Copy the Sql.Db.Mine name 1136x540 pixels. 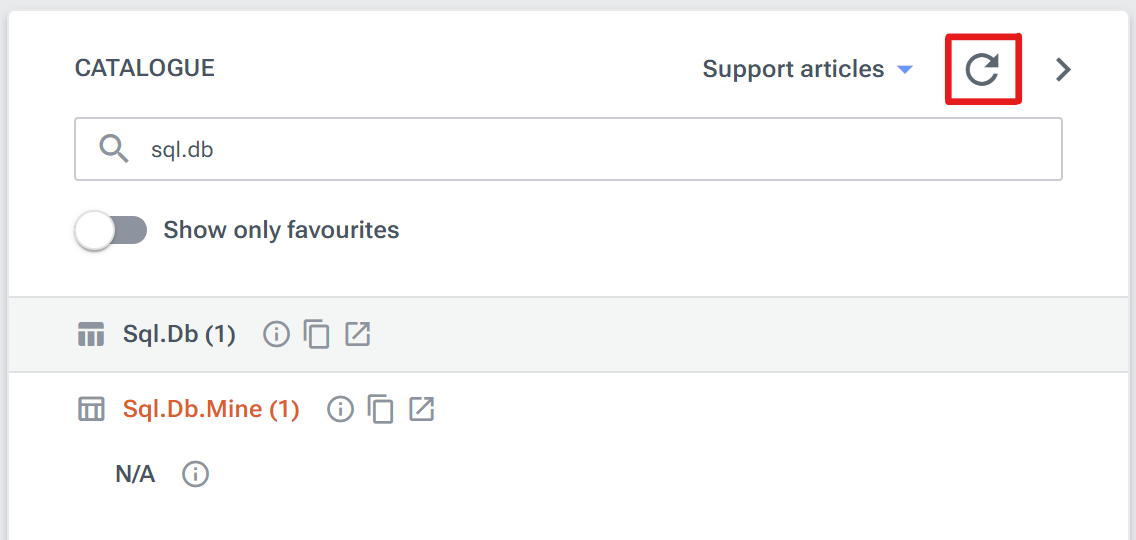point(381,409)
